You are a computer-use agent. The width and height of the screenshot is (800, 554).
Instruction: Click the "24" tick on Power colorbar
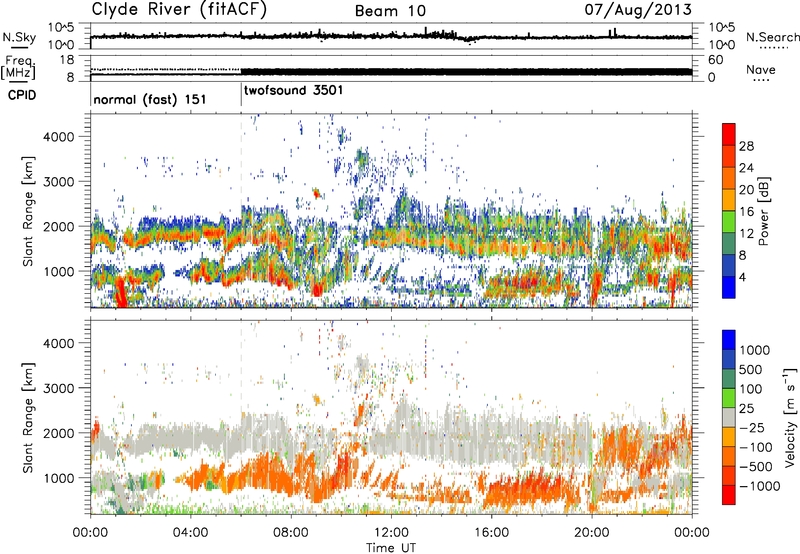click(x=746, y=168)
